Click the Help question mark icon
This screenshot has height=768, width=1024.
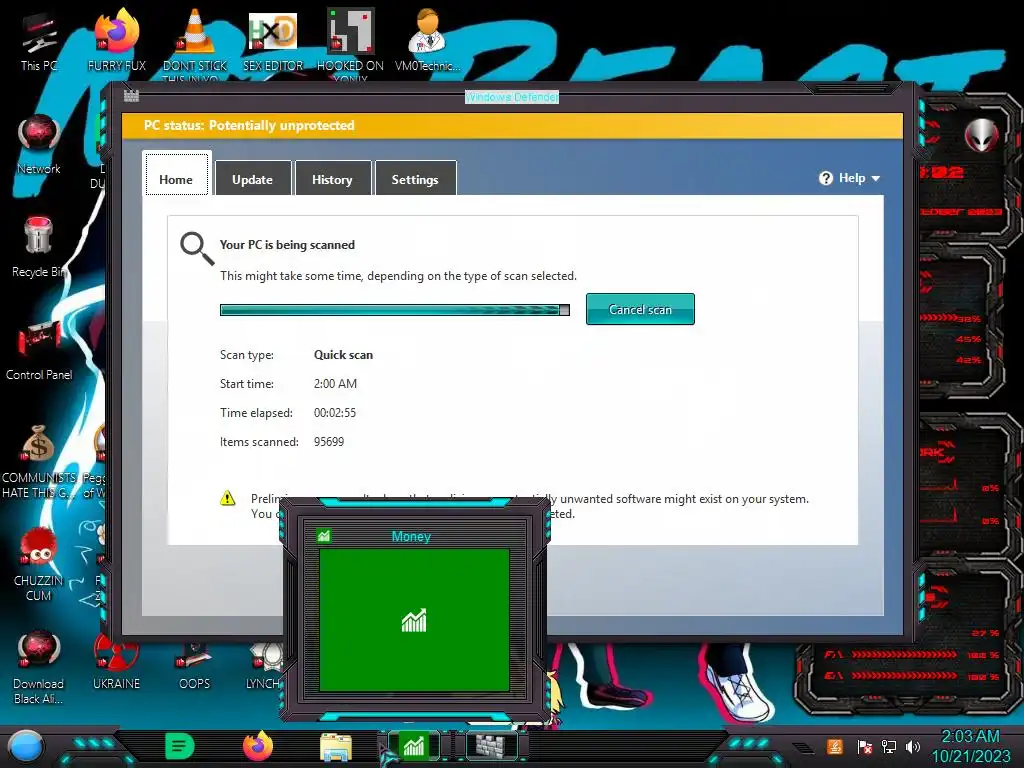[x=826, y=178]
